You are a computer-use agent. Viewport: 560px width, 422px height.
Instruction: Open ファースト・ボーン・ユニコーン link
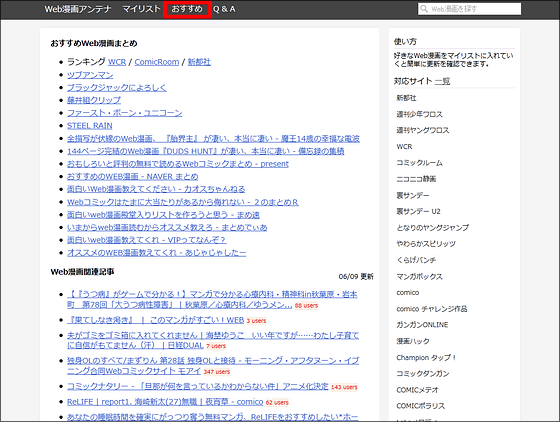pyautogui.click(x=125, y=113)
